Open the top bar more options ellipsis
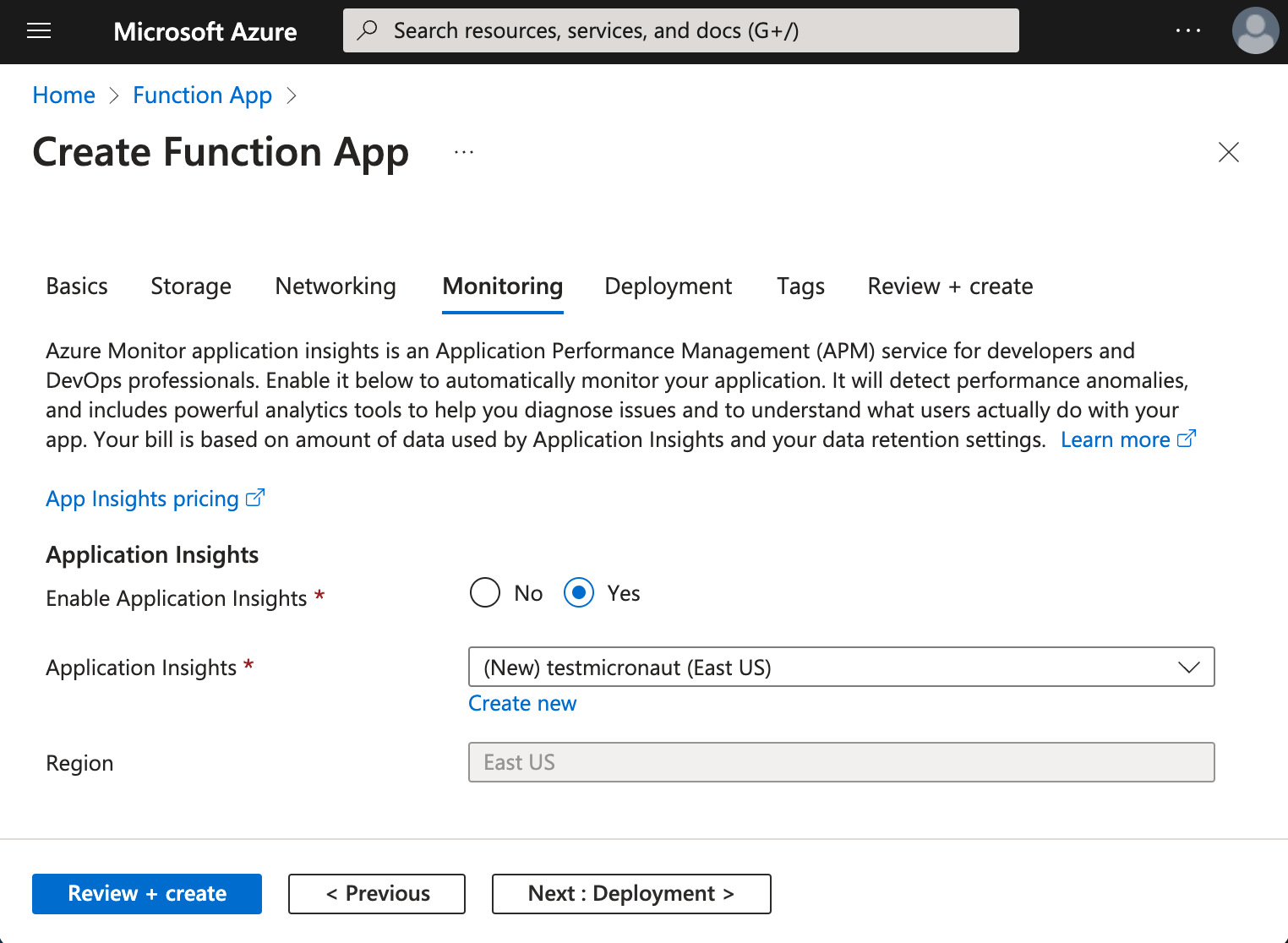This screenshot has height=943, width=1288. point(1187,30)
